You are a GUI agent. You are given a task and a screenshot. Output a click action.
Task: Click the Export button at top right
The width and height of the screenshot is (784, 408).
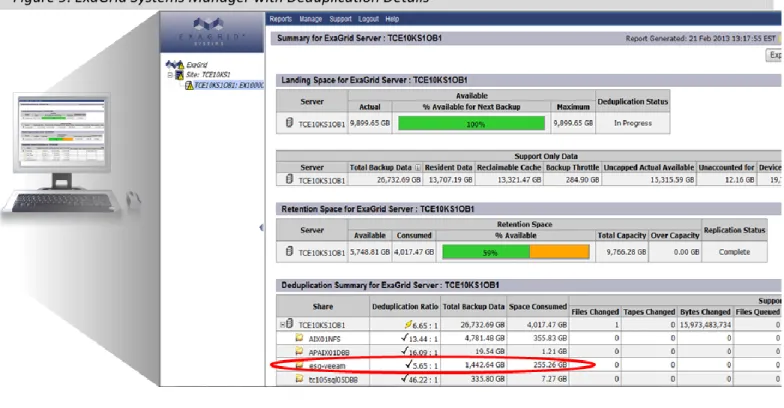(x=774, y=55)
